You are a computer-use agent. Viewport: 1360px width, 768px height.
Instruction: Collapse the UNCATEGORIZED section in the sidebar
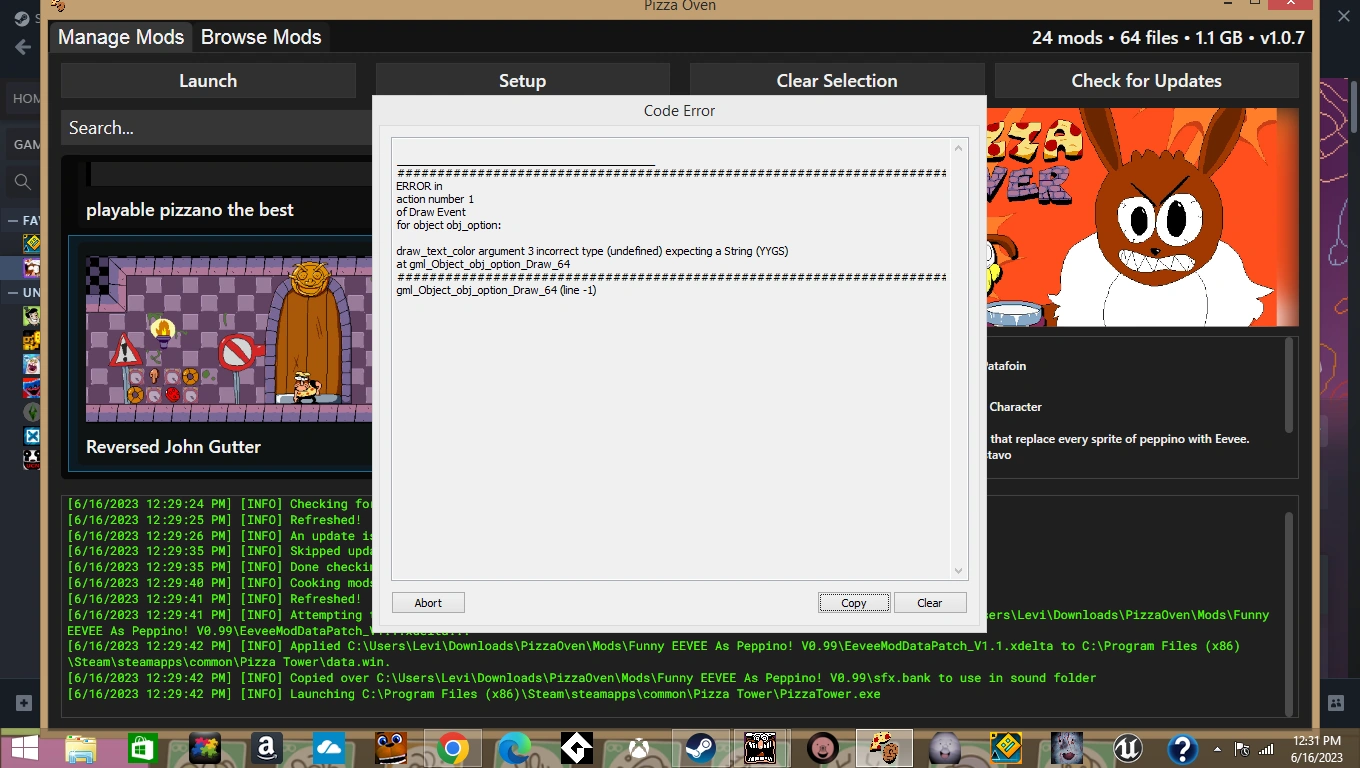(13, 292)
